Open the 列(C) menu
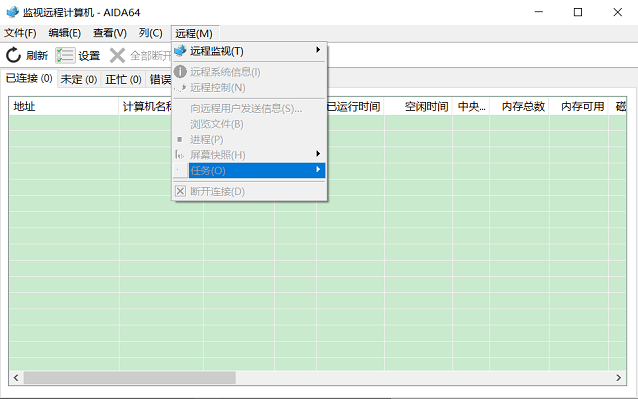 (151, 33)
